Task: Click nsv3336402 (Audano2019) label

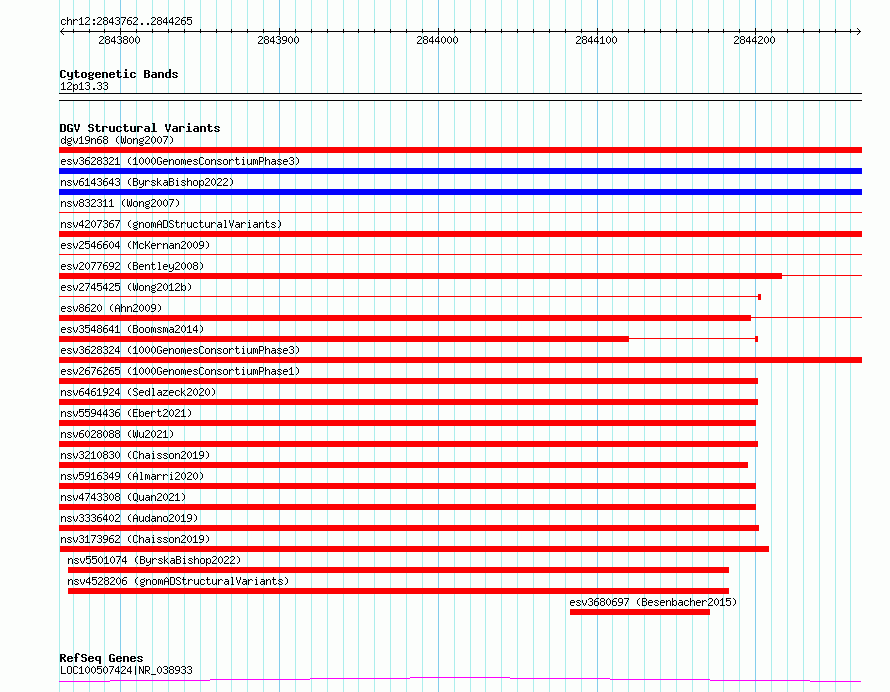Action: pyautogui.click(x=129, y=518)
